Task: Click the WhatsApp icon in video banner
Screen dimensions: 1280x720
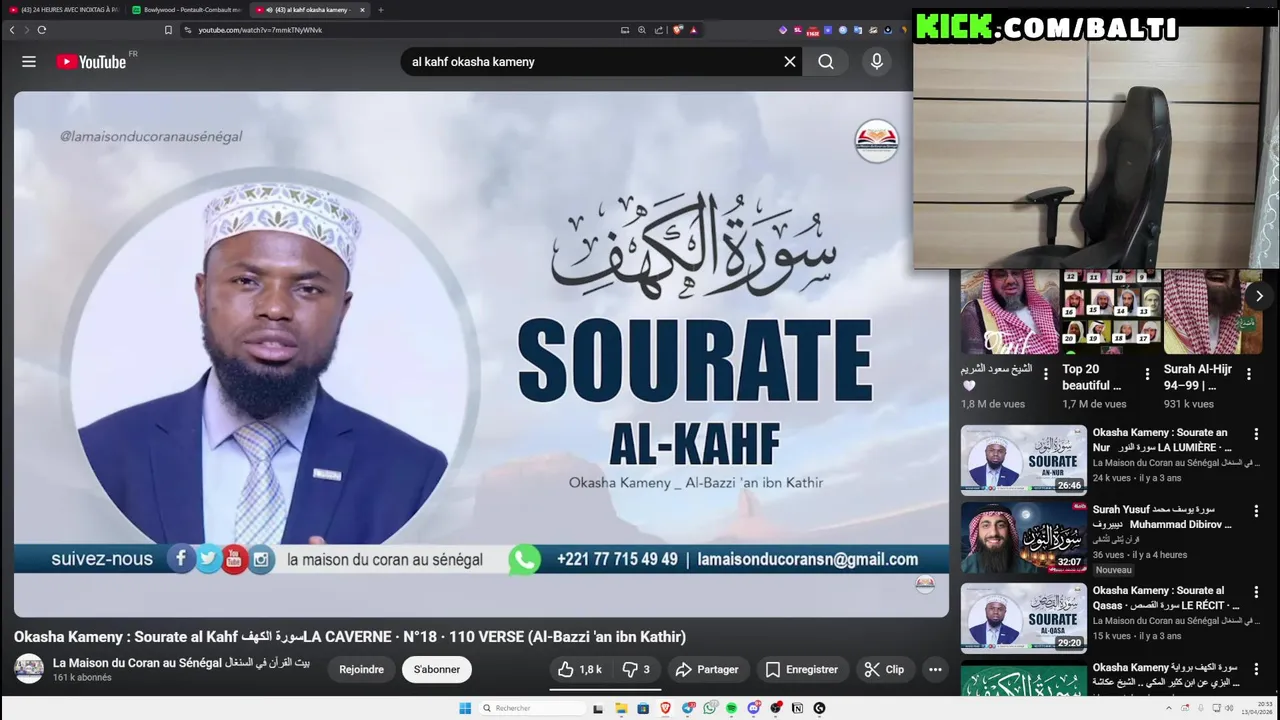Action: coord(524,559)
